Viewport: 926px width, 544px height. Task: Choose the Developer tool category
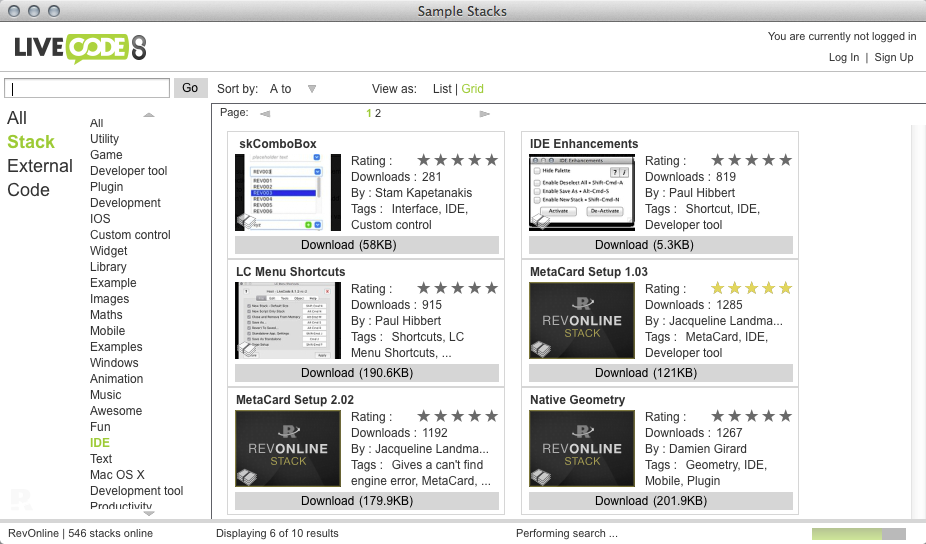pos(129,171)
